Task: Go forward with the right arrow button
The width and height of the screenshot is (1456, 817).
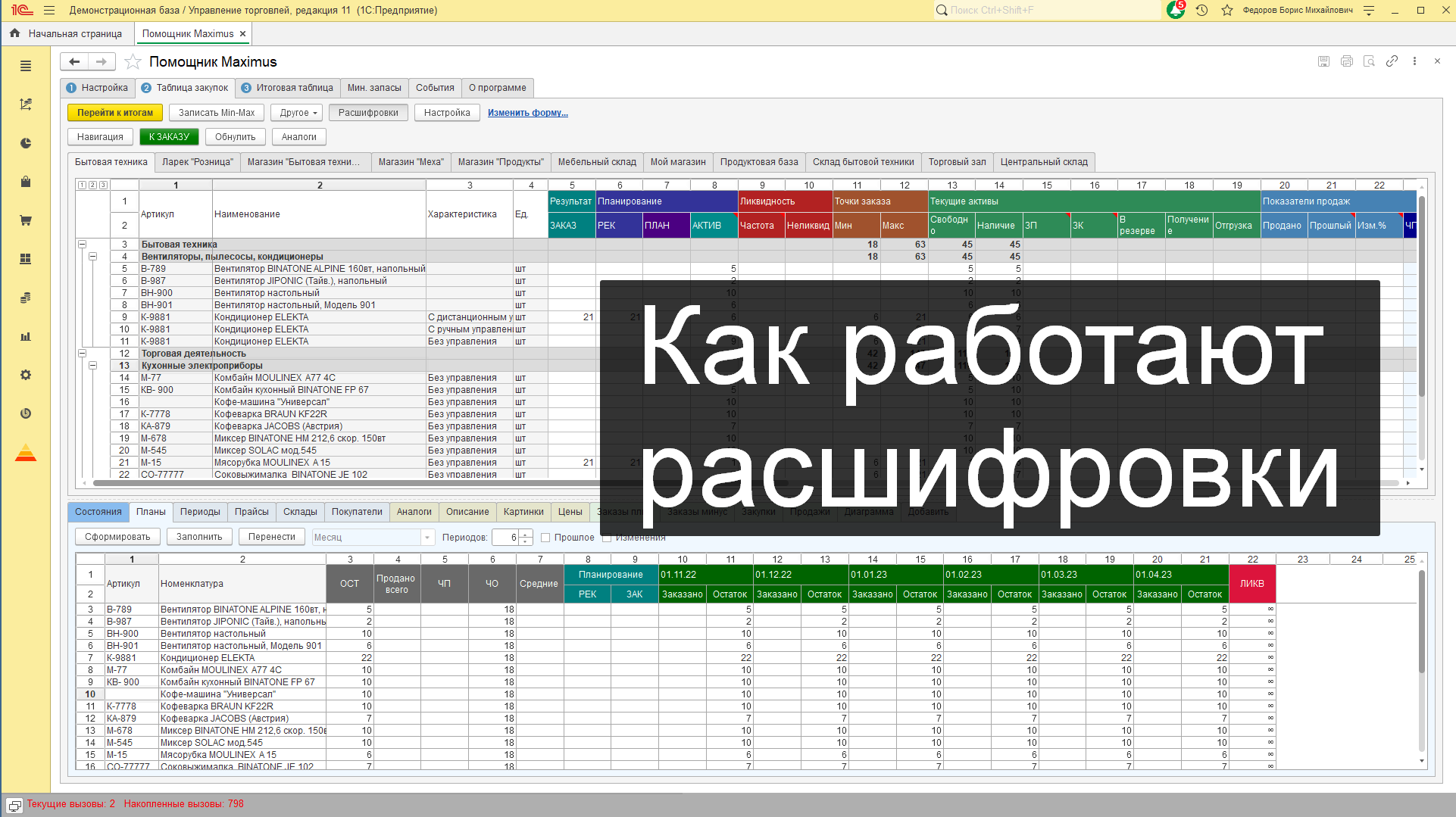Action: click(102, 62)
